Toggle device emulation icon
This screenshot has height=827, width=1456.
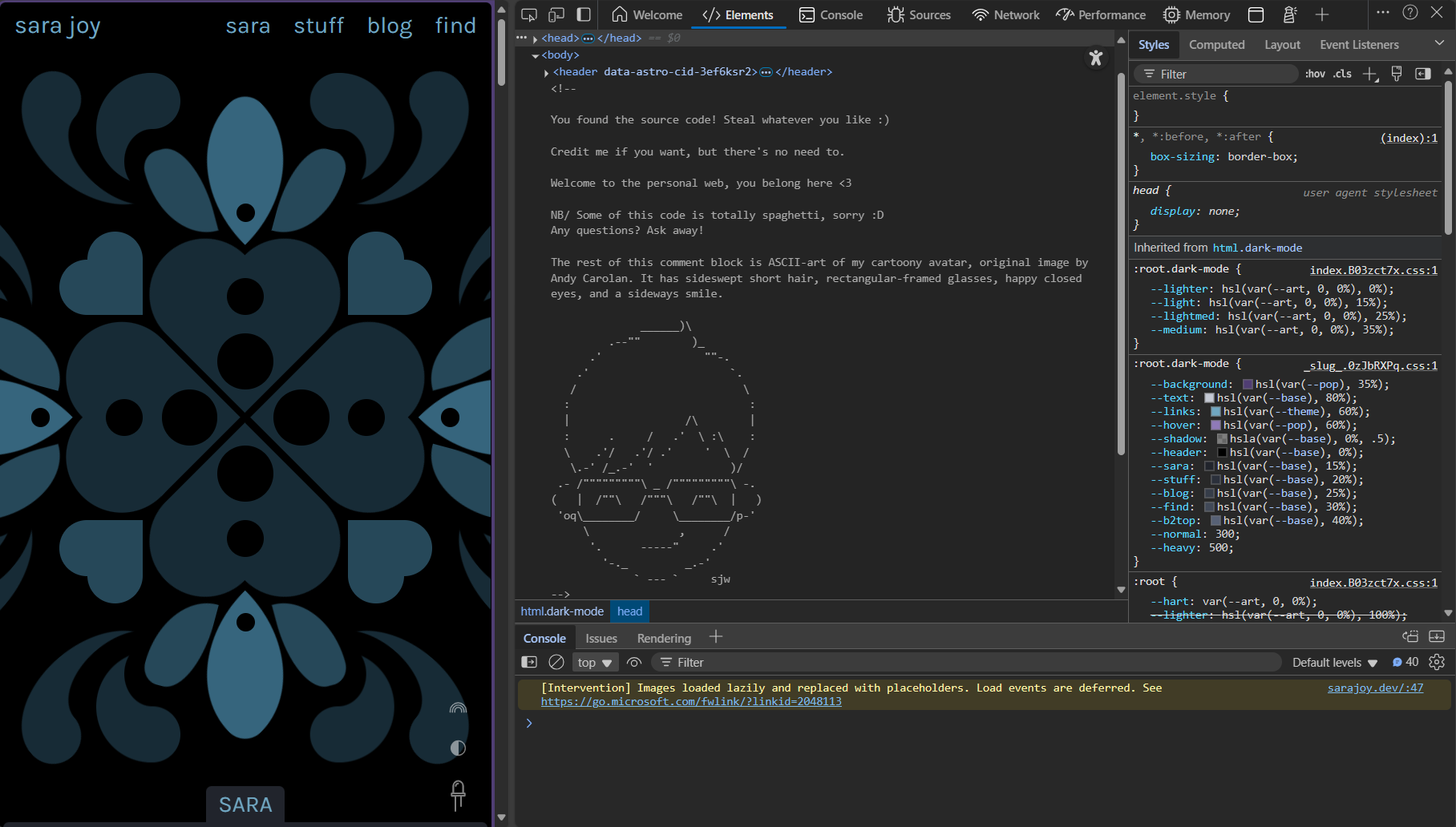point(556,14)
